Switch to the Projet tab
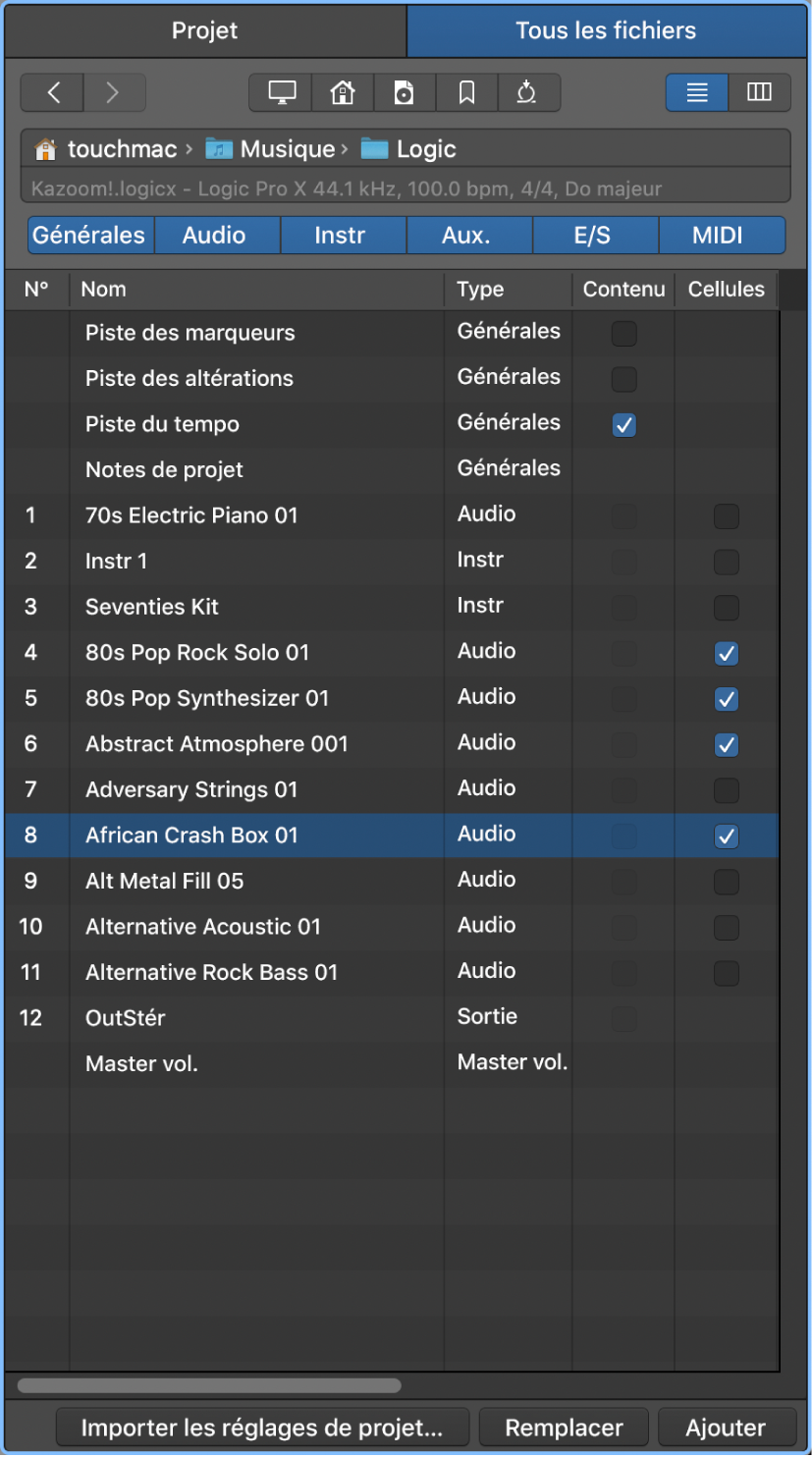The height and width of the screenshot is (1457, 812). click(x=204, y=30)
